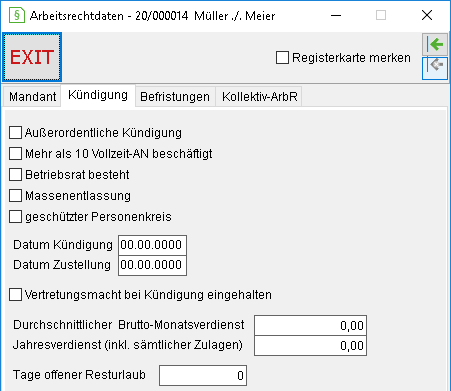Minimize the Arbeitsrechtdaten window
The image size is (451, 391).
click(336, 15)
